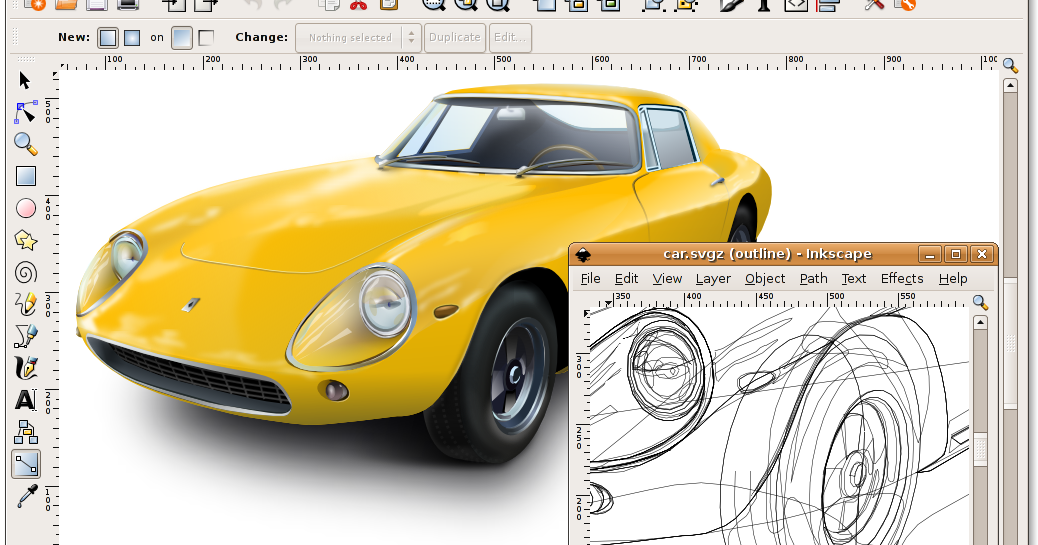1038x545 pixels.
Task: Open the Text menu in car.svgz window
Action: point(854,279)
